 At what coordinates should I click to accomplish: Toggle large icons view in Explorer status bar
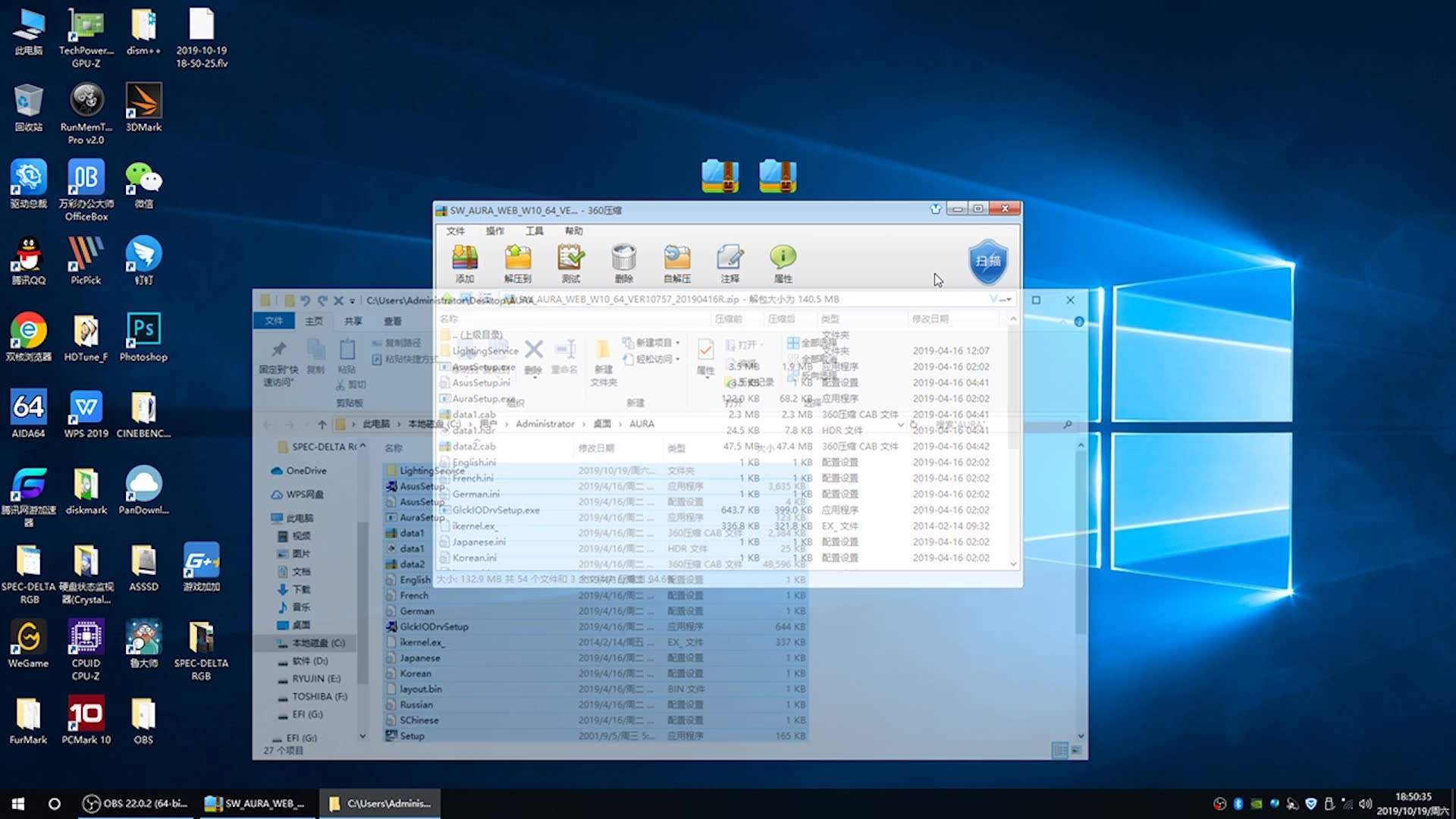(x=1077, y=750)
